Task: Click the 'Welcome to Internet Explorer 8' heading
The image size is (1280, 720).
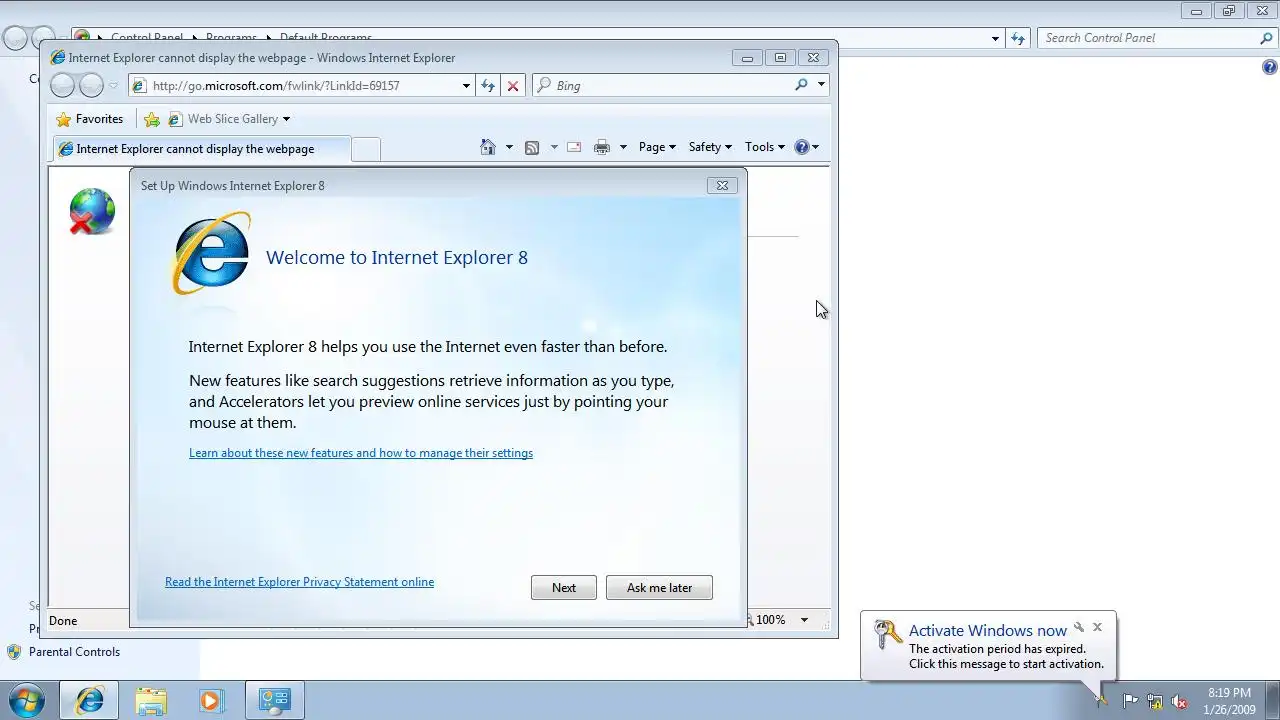Action: click(x=397, y=257)
